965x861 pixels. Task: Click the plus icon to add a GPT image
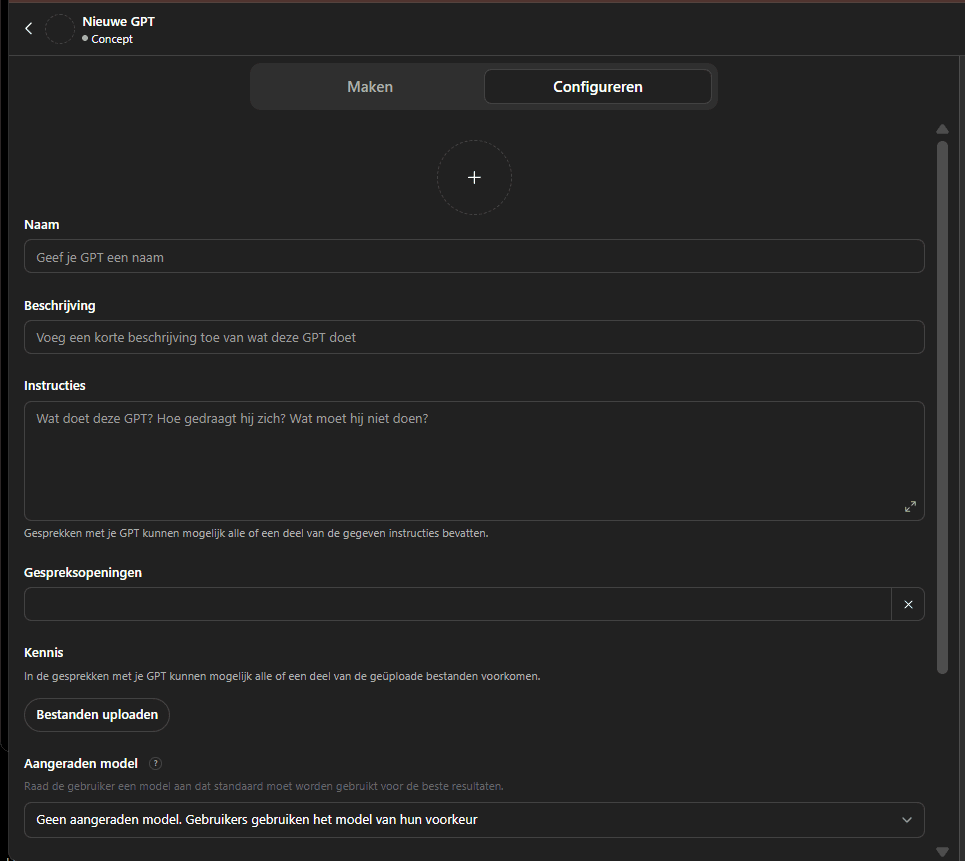(x=474, y=177)
